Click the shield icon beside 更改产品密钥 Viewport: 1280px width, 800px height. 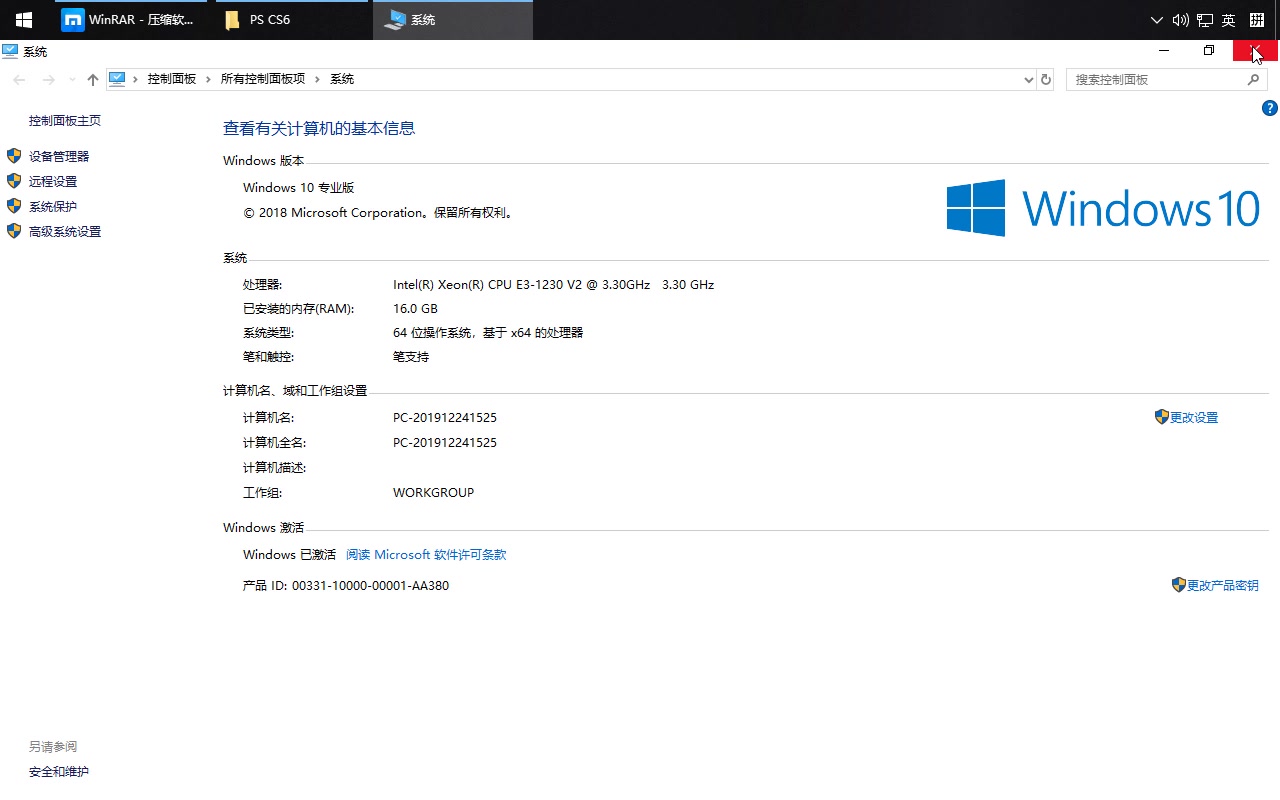tap(1179, 585)
